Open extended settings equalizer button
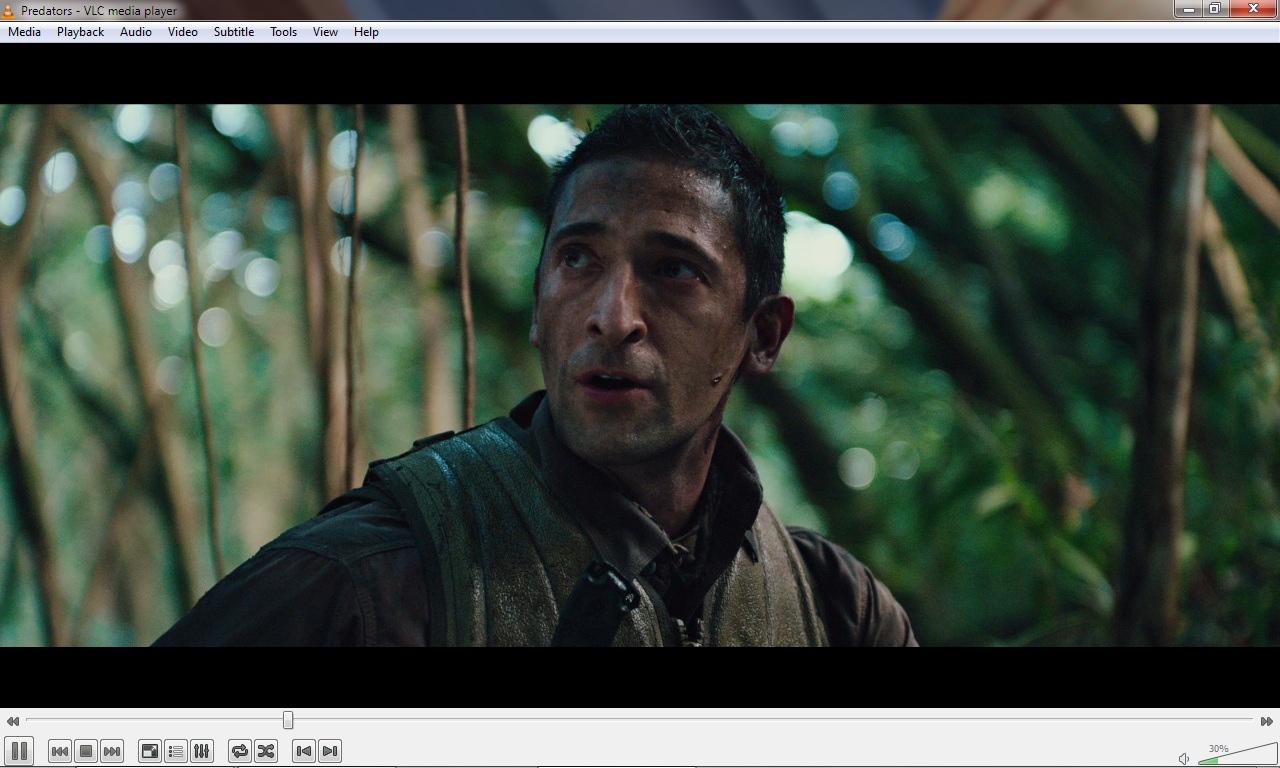Image resolution: width=1280 pixels, height=768 pixels. point(202,751)
